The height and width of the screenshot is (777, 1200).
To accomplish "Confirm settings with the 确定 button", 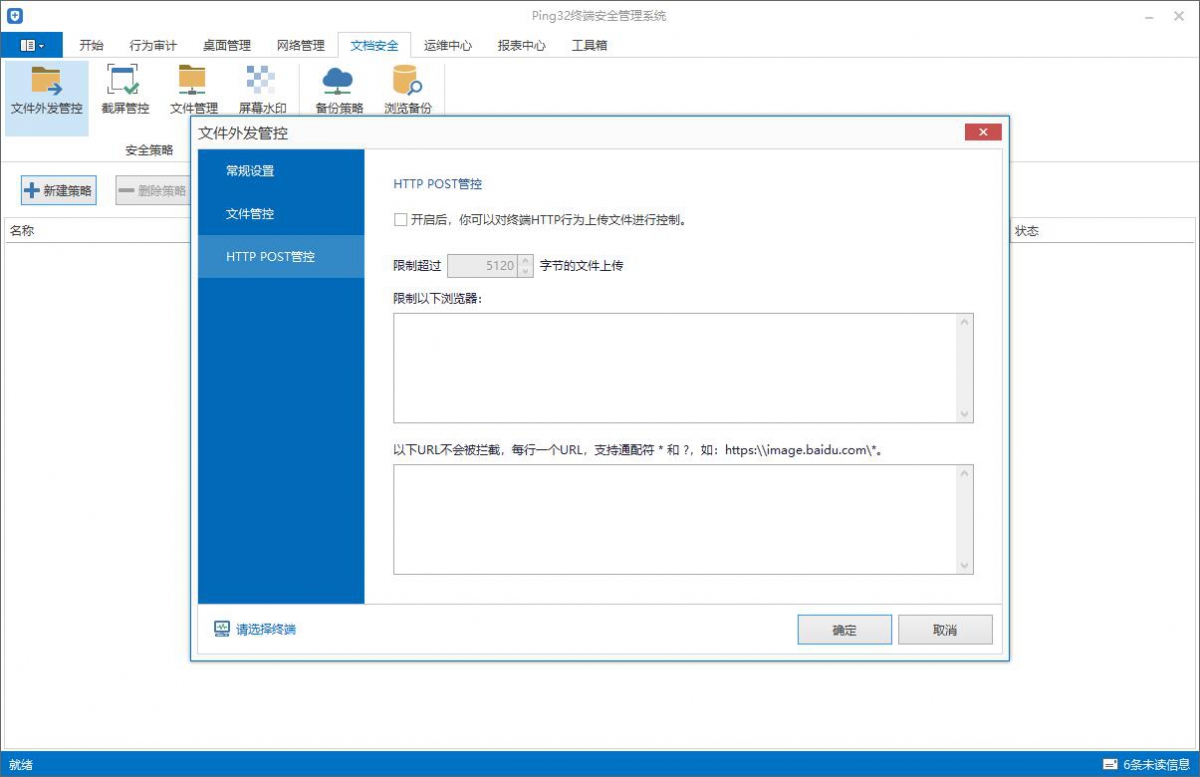I will [844, 629].
